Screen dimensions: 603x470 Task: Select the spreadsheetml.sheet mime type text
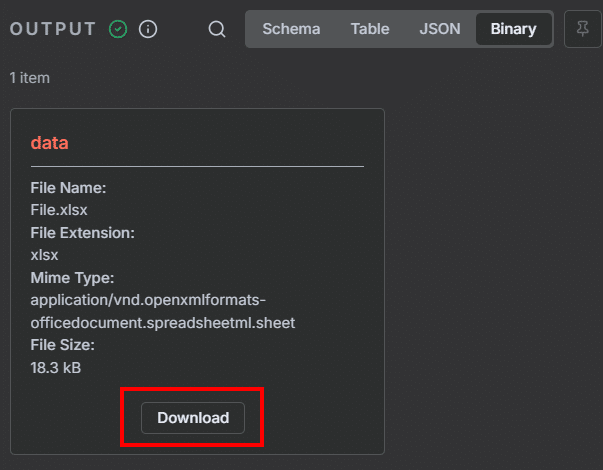click(x=163, y=312)
